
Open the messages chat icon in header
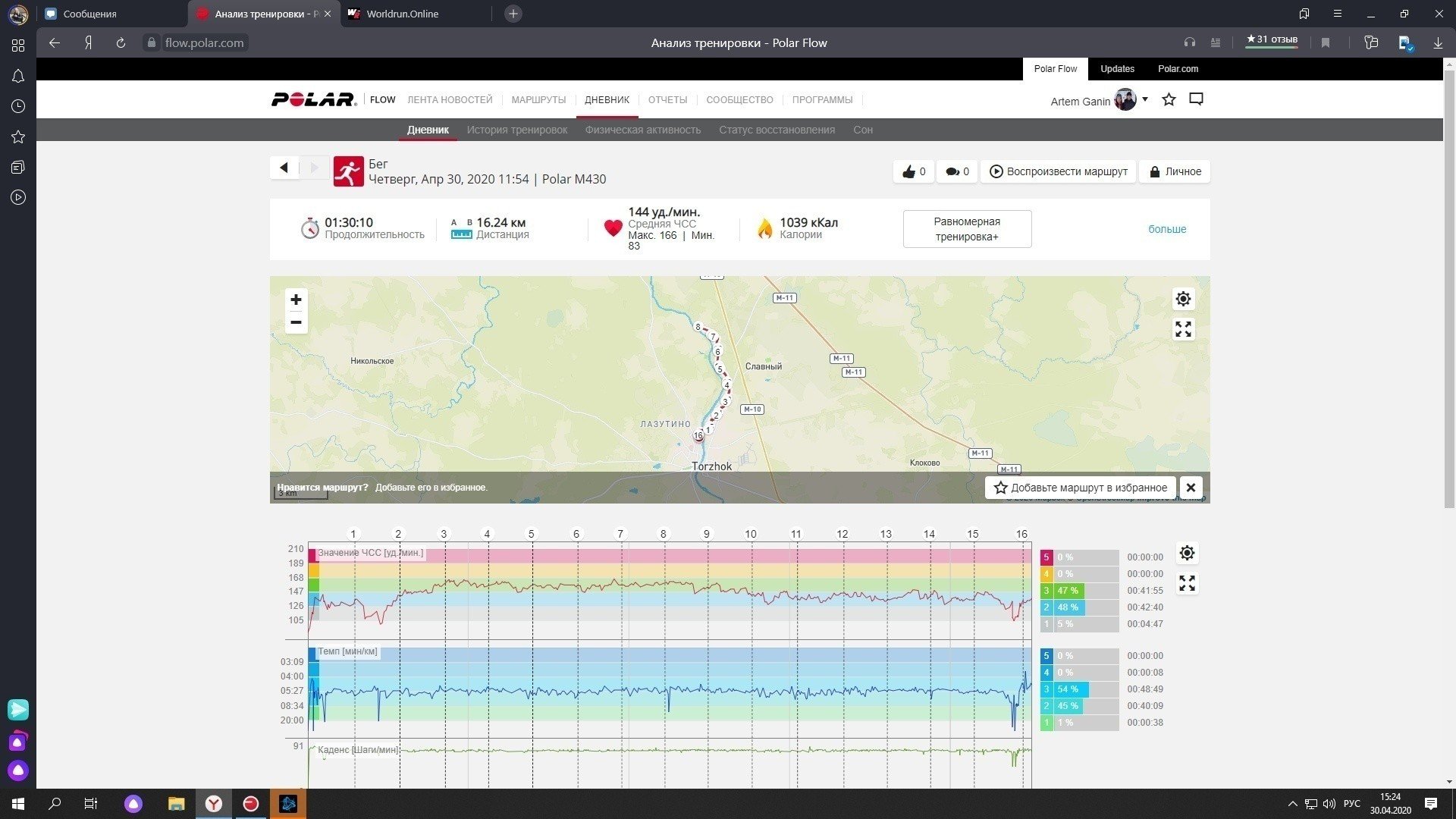pos(1196,99)
